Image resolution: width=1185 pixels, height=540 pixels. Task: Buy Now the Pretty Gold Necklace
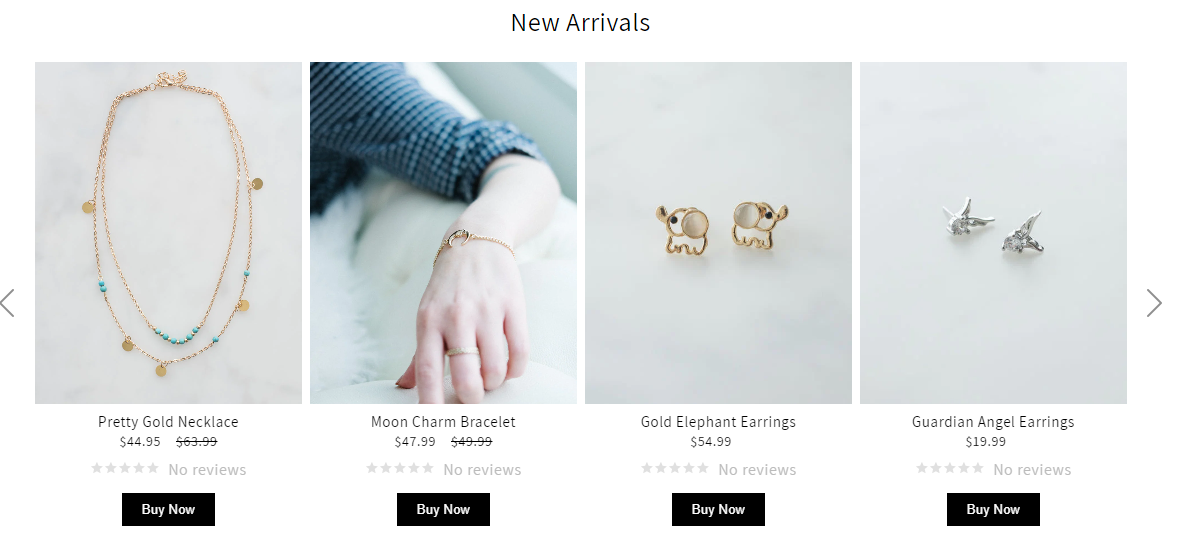click(x=169, y=509)
